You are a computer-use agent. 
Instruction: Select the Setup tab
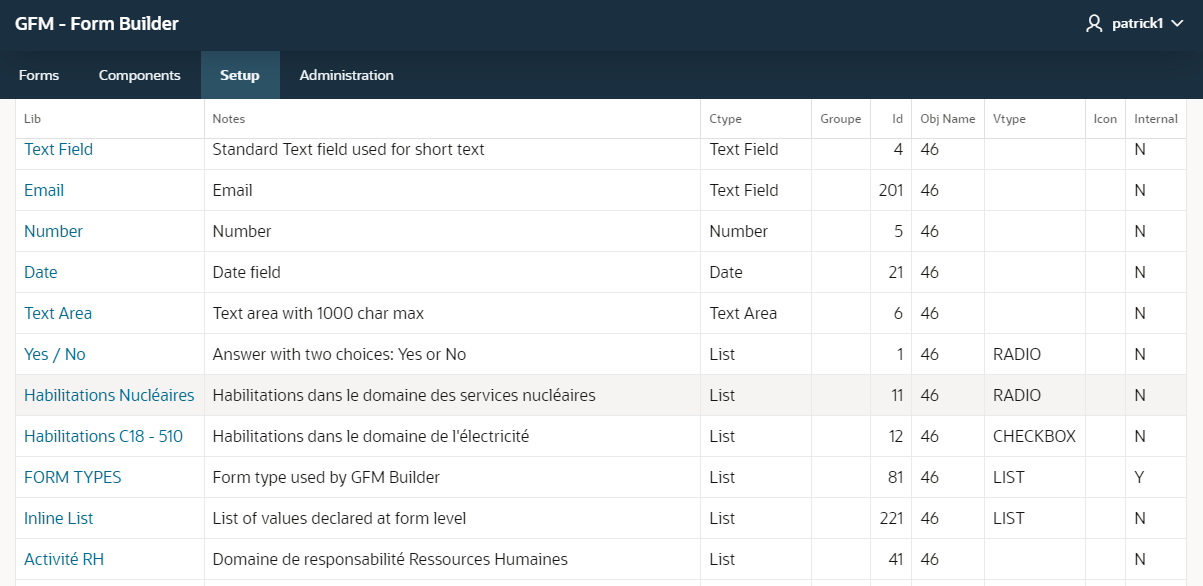tap(240, 75)
